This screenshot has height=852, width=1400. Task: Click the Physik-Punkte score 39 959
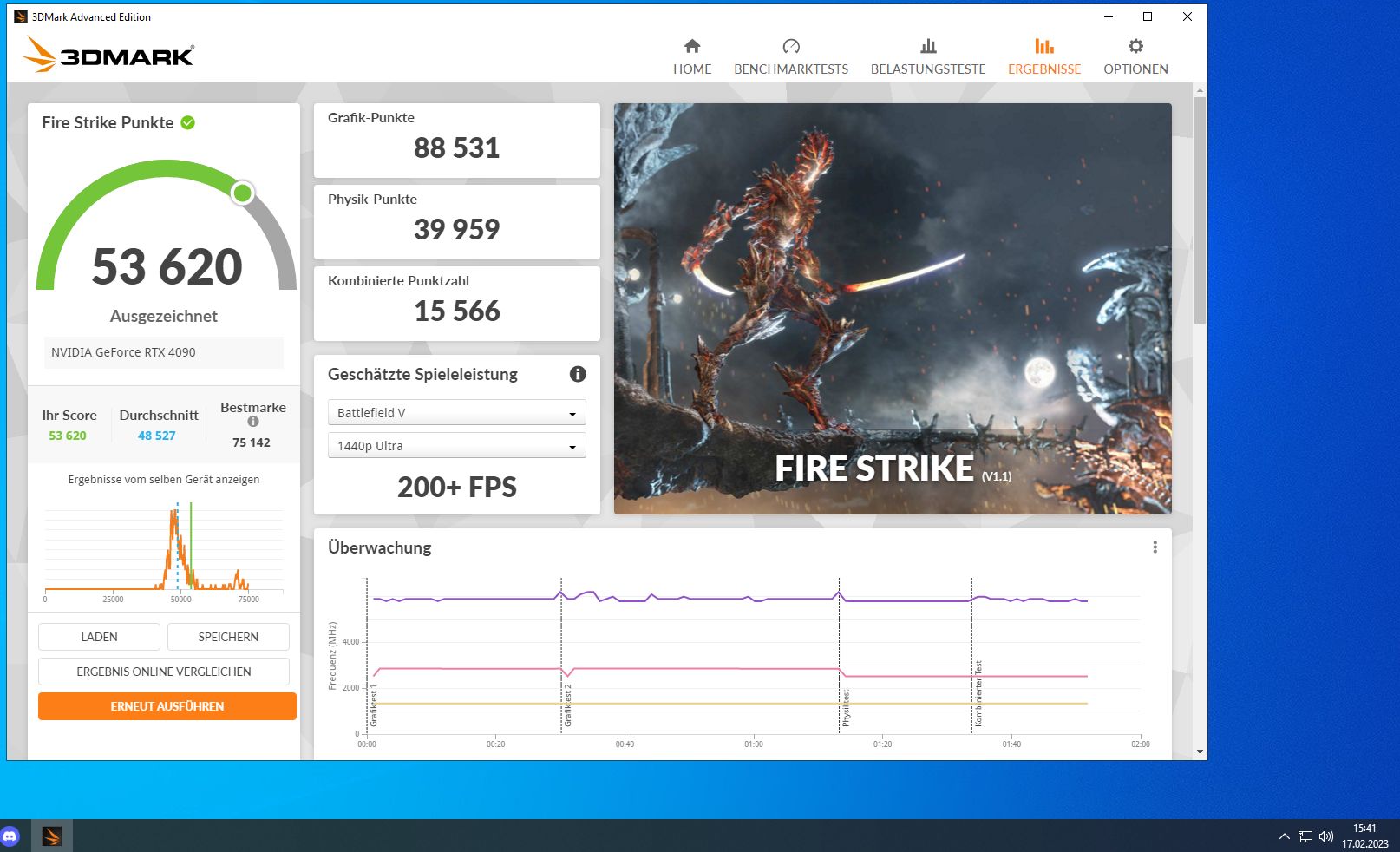pos(457,230)
